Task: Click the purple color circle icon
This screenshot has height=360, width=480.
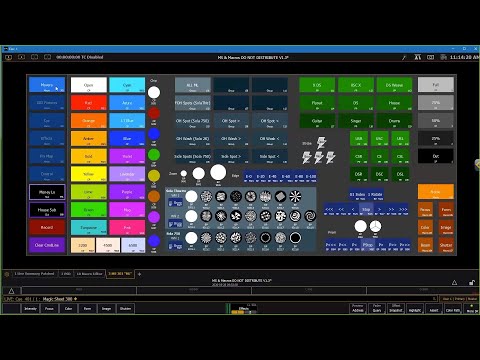Action: pos(154,217)
